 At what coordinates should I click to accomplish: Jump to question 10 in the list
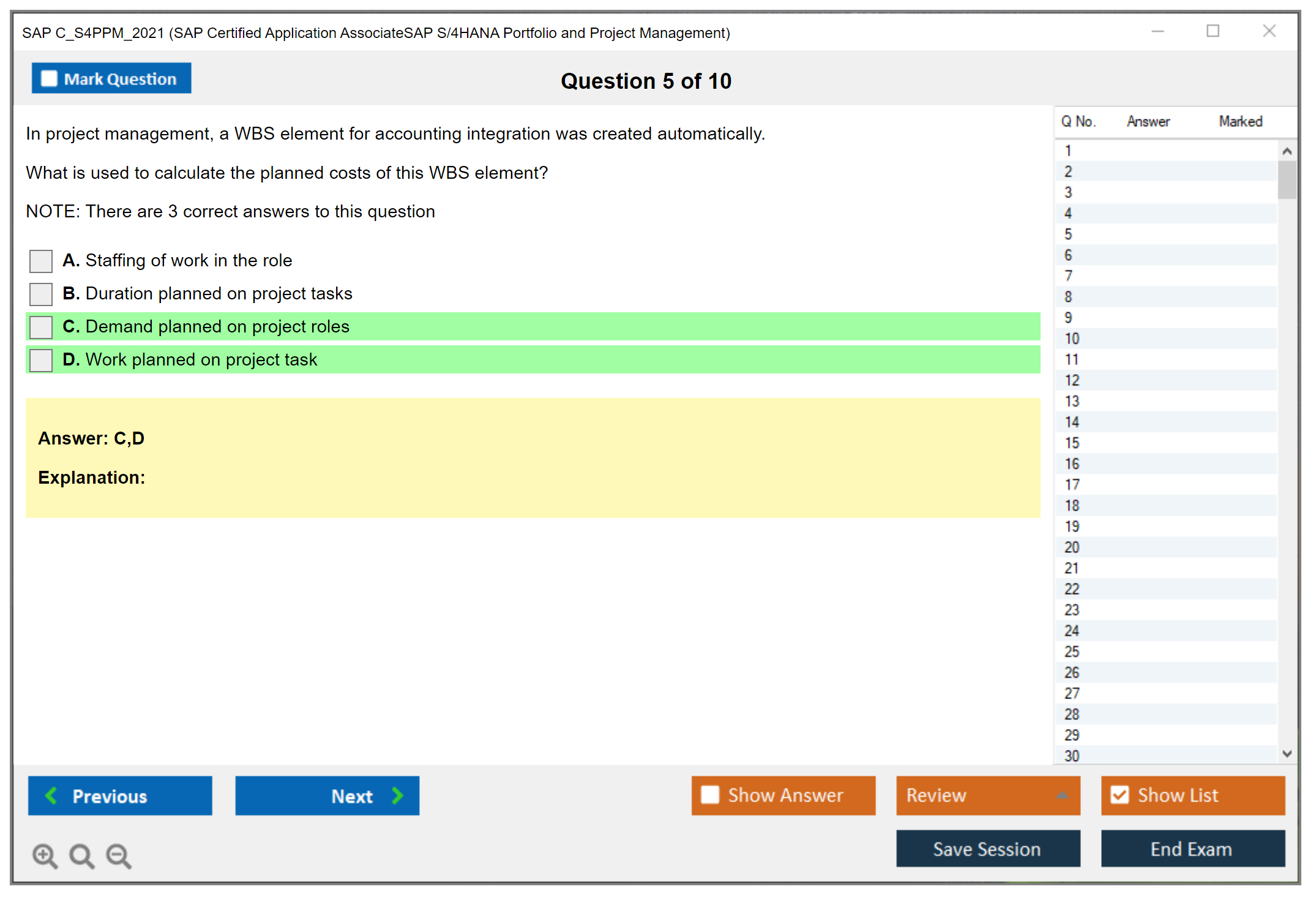tap(1072, 339)
